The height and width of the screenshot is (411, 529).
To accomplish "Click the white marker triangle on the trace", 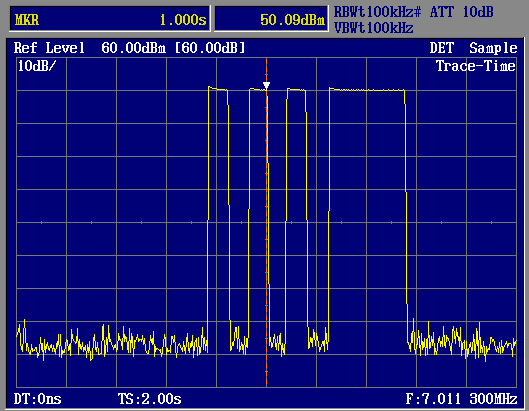I will click(267, 85).
